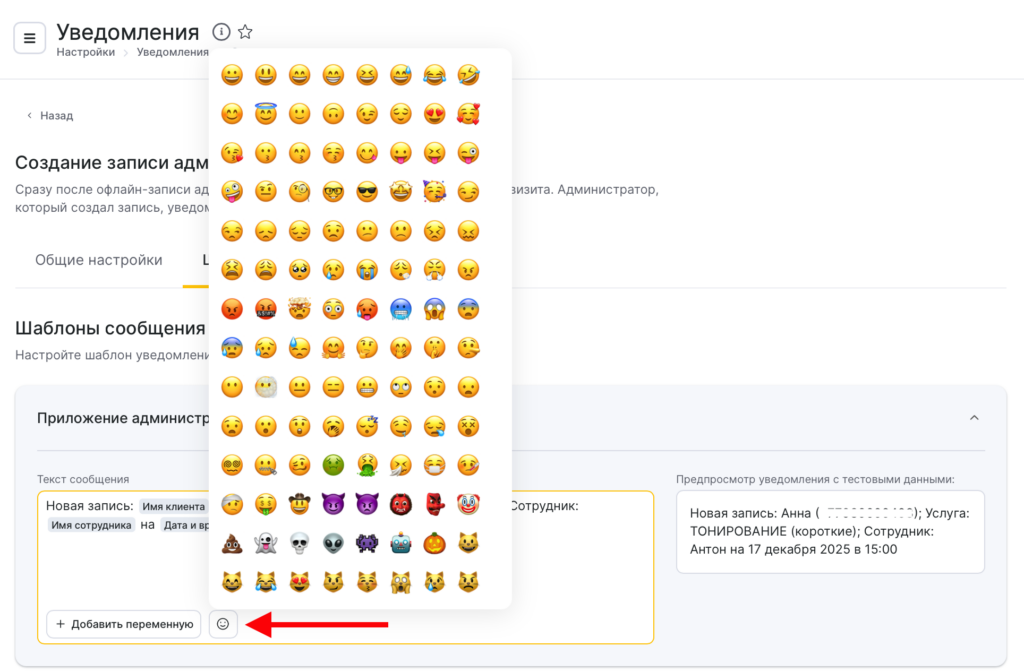Choose the smiling face with halo emoji
1024x672 pixels.
pos(266,114)
